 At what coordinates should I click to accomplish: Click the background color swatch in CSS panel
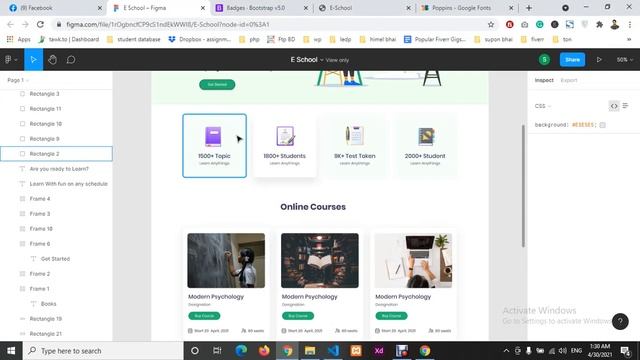pos(602,125)
